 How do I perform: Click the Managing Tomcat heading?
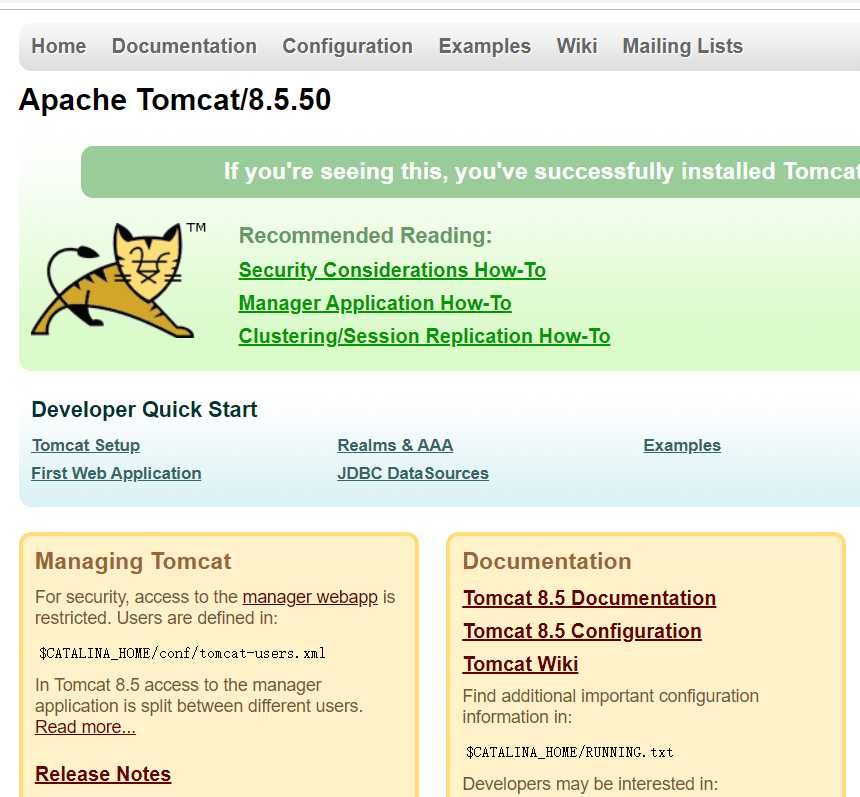[x=133, y=561]
